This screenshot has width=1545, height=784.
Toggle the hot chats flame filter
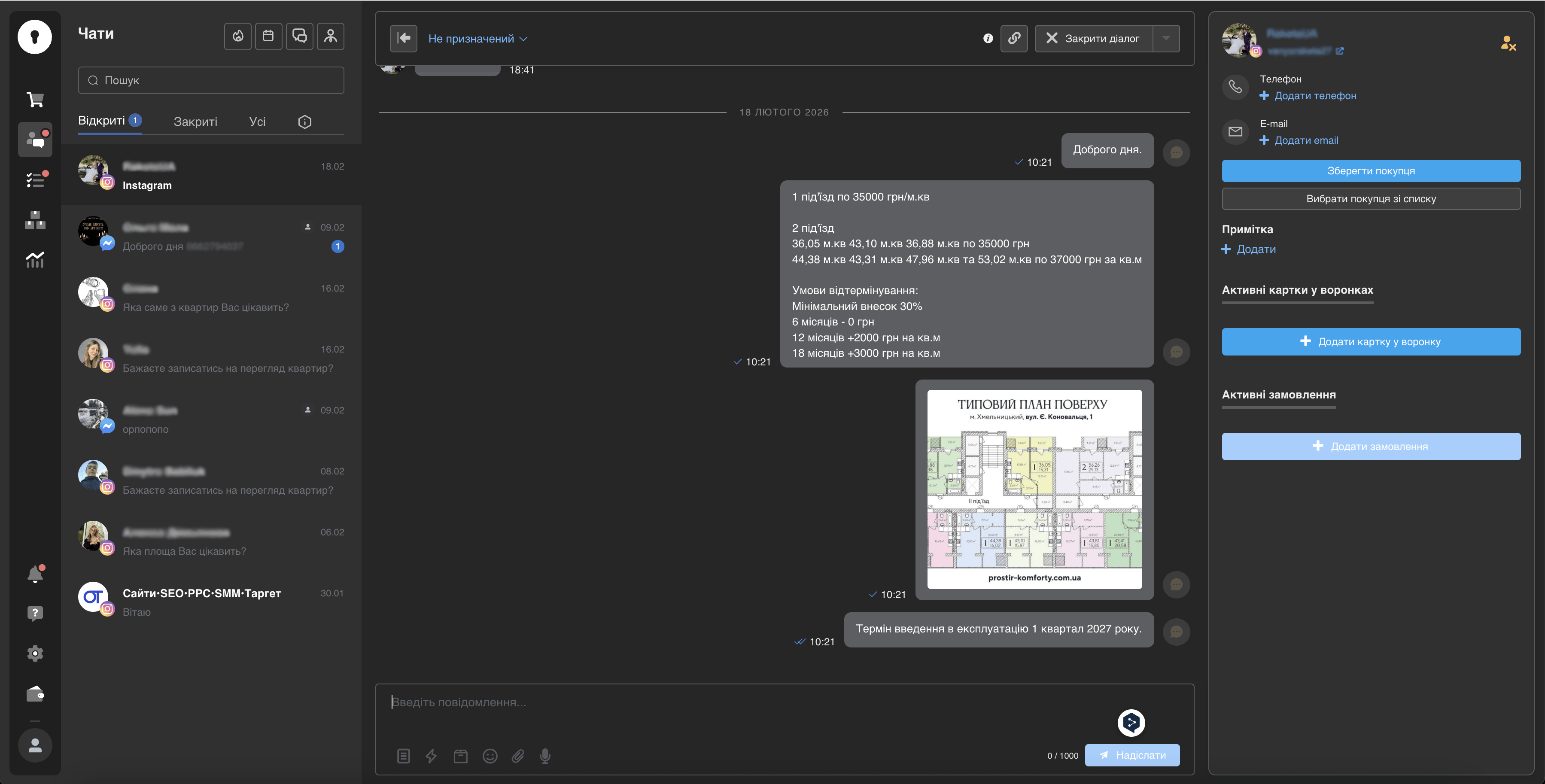(238, 36)
